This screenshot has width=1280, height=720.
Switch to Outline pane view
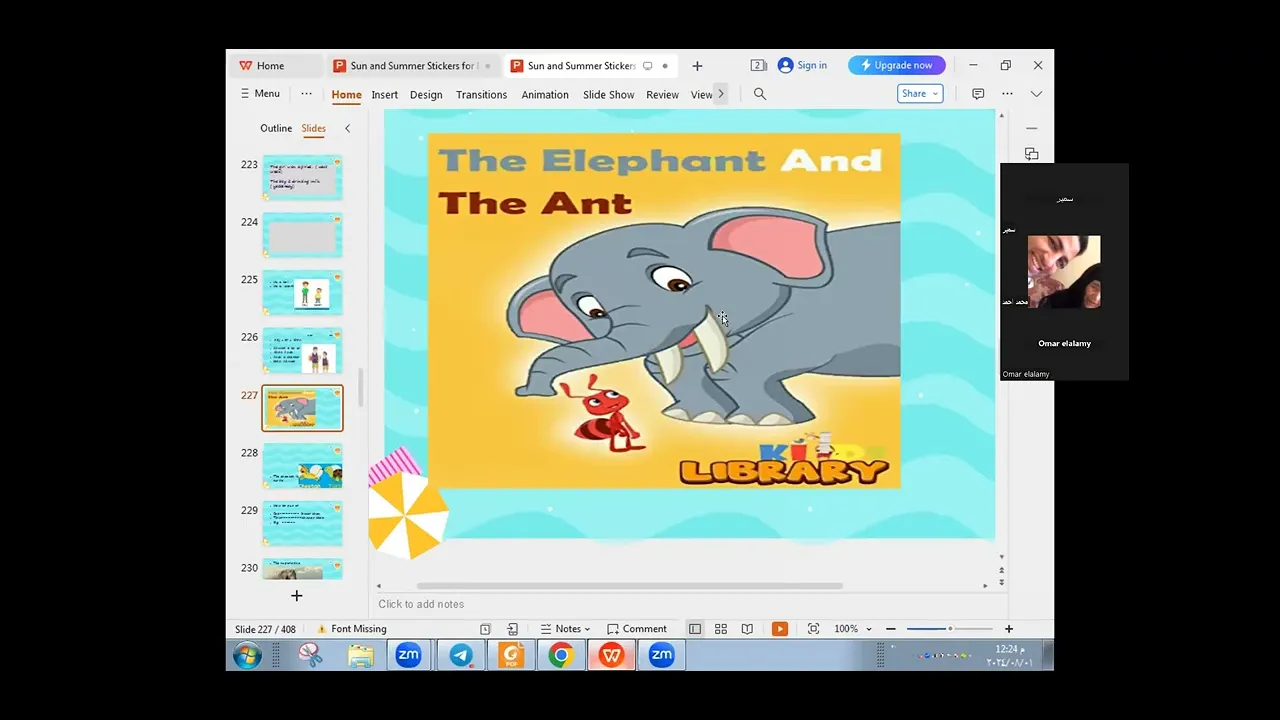tap(276, 128)
